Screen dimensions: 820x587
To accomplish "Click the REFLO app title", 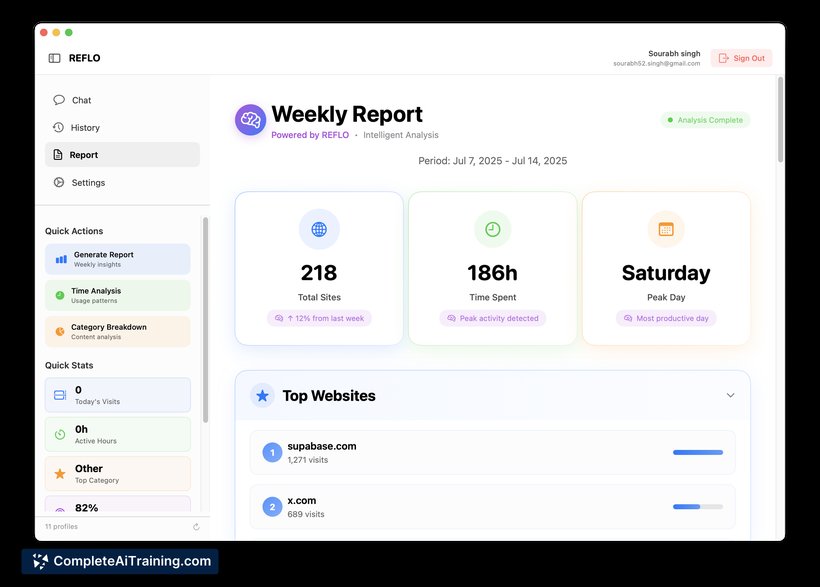I will [x=84, y=58].
